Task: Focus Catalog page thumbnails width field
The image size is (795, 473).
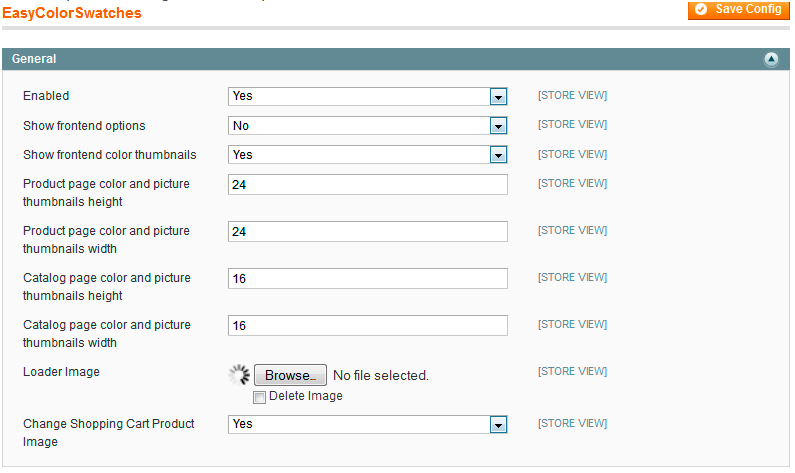Action: tap(368, 325)
